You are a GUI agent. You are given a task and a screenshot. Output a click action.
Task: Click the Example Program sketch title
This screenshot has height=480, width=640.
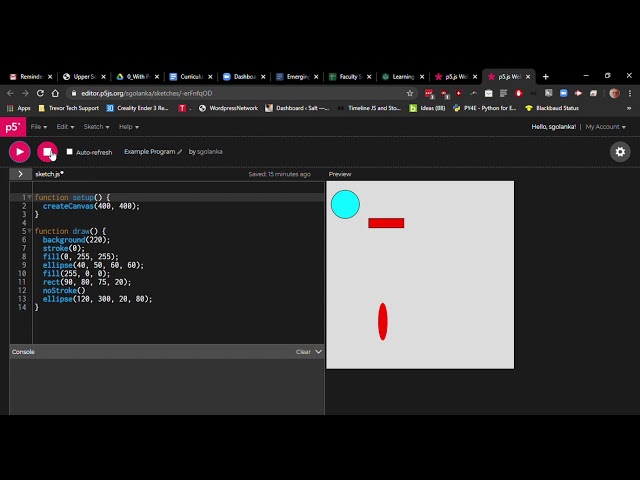click(149, 152)
